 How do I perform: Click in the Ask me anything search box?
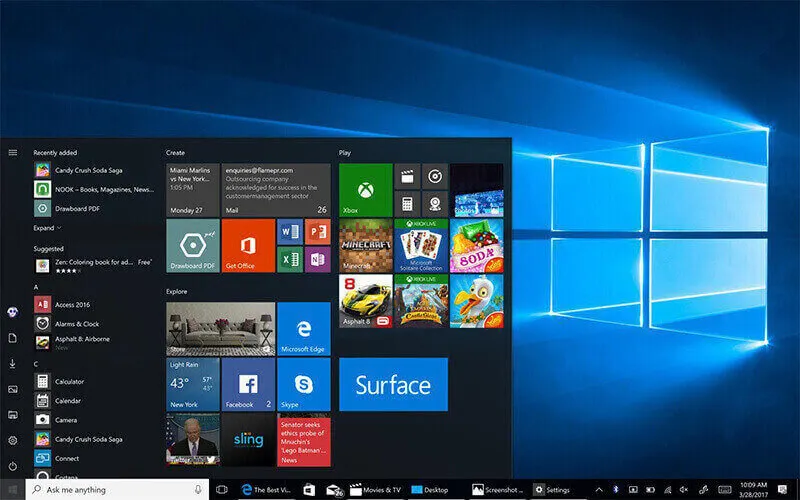click(x=117, y=489)
